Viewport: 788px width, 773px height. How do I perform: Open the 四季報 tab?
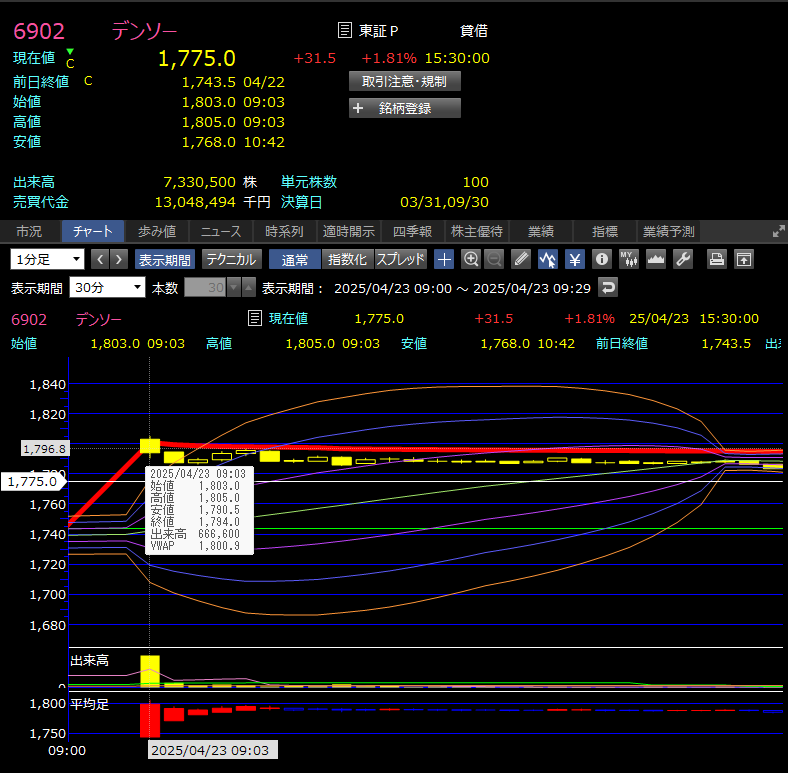pyautogui.click(x=413, y=232)
